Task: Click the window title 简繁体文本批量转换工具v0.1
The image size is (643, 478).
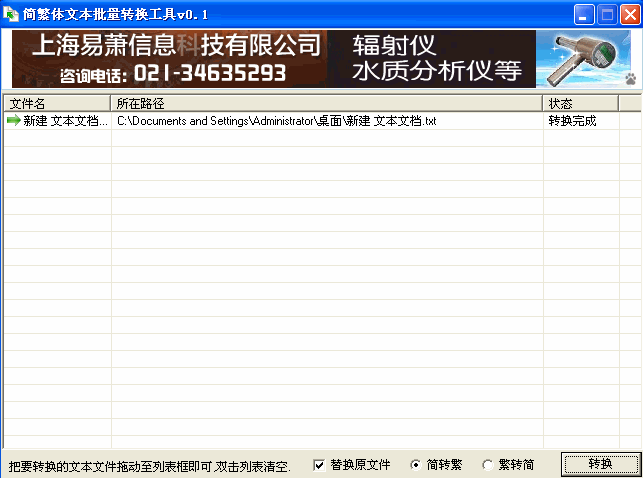Action: tap(116, 15)
